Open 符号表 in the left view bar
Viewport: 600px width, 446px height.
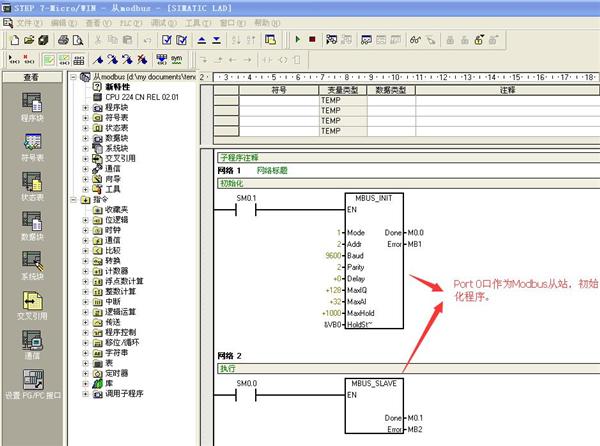pos(32,147)
